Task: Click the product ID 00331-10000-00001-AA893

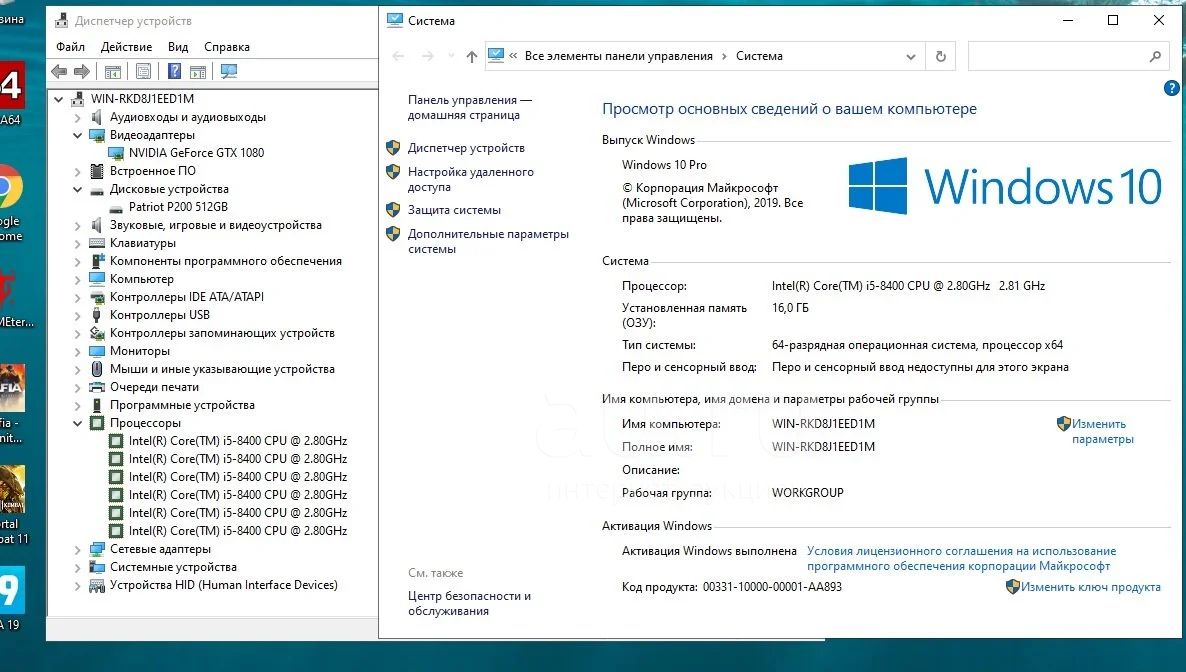Action: pos(772,586)
